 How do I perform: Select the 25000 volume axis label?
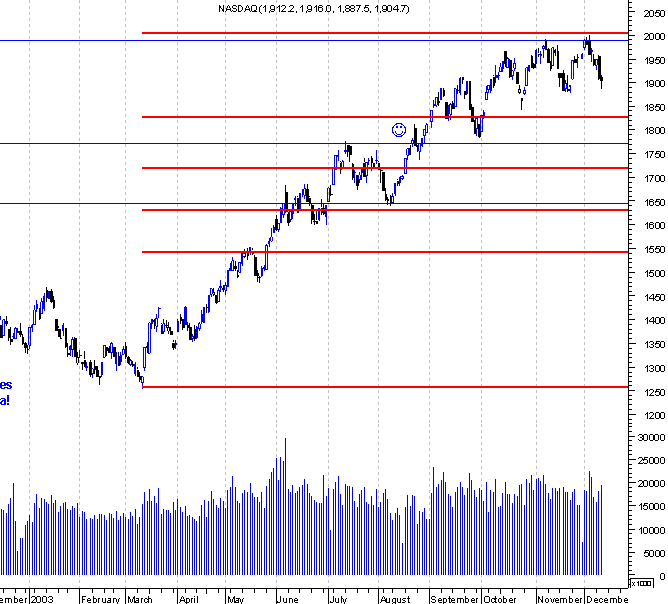652,460
